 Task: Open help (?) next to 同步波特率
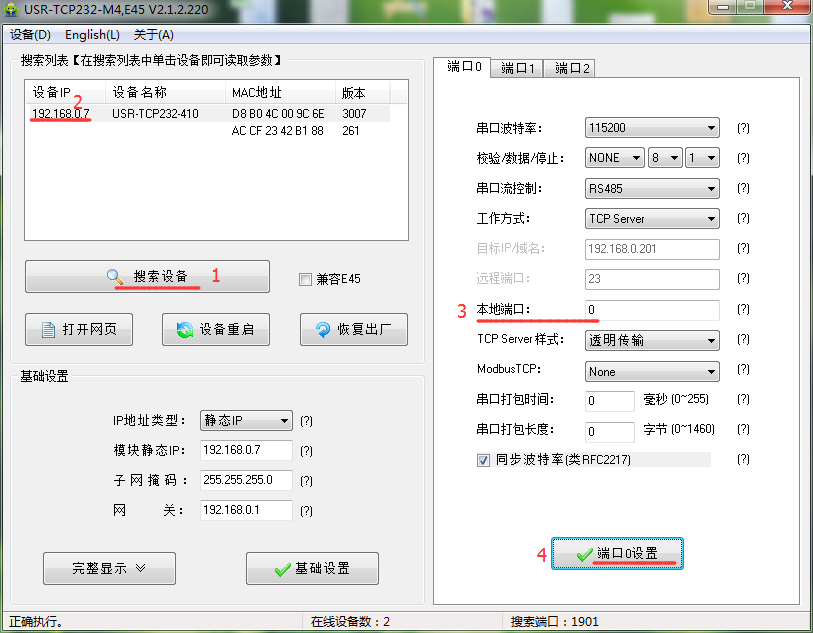(x=743, y=459)
